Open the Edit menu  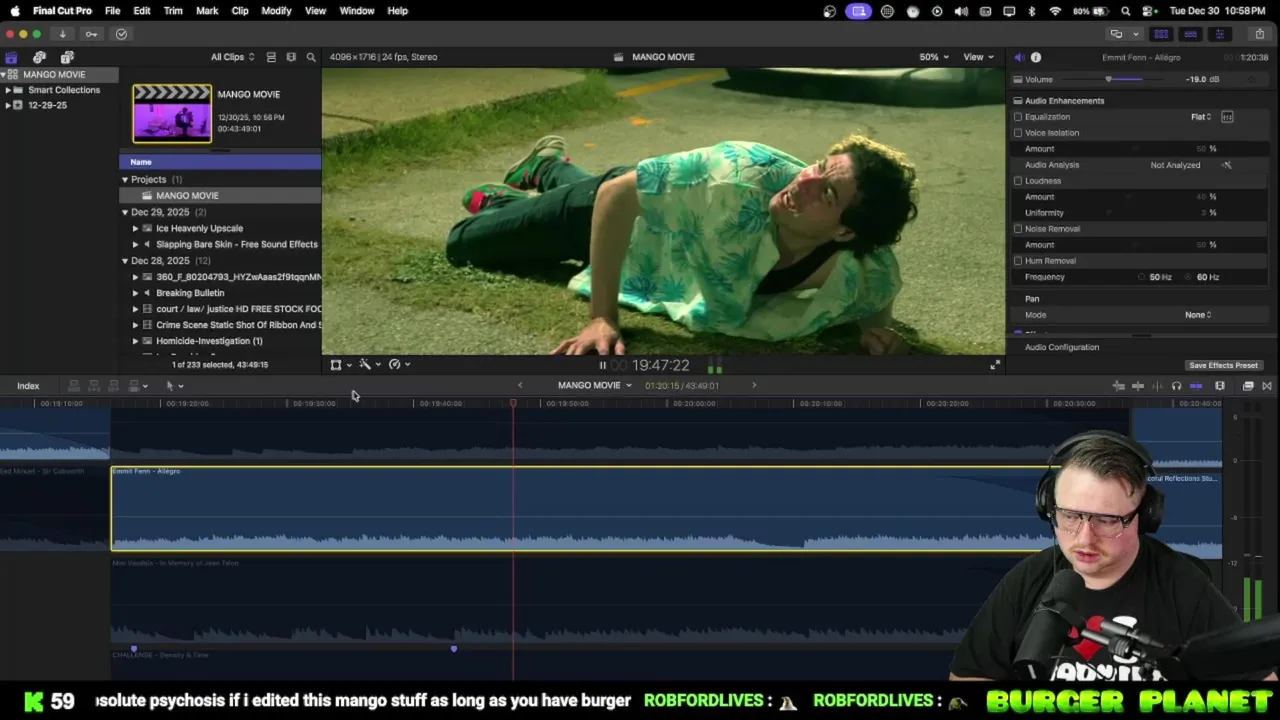pos(142,11)
